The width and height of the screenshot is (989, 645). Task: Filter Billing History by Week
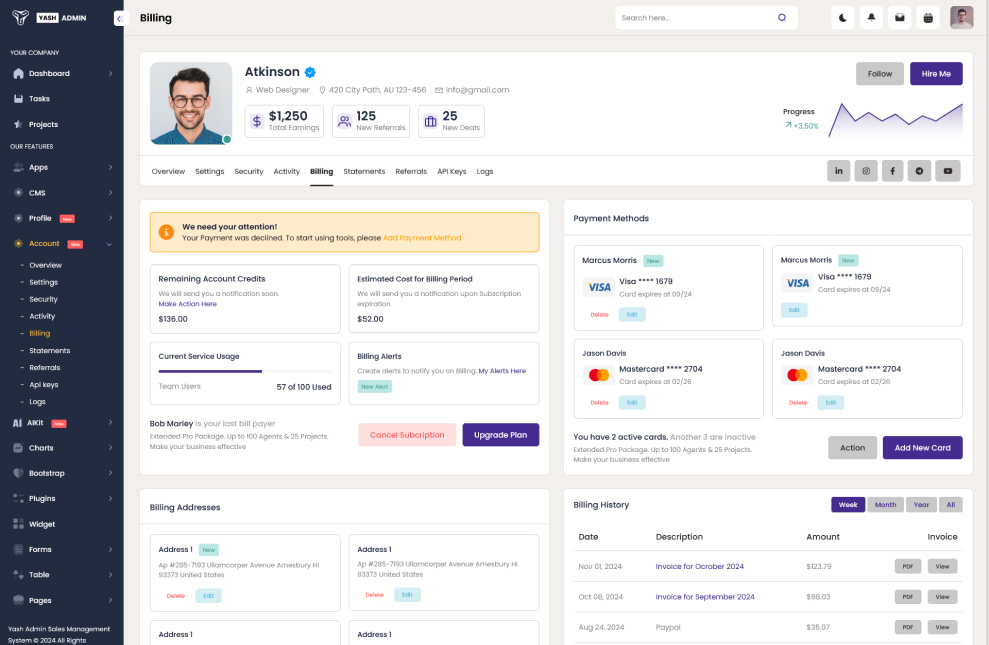pos(848,504)
